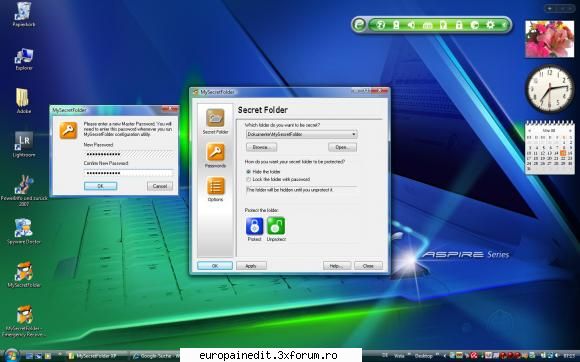Select the Lightroom desktop shortcut
Image resolution: width=580 pixels, height=362 pixels.
24,144
